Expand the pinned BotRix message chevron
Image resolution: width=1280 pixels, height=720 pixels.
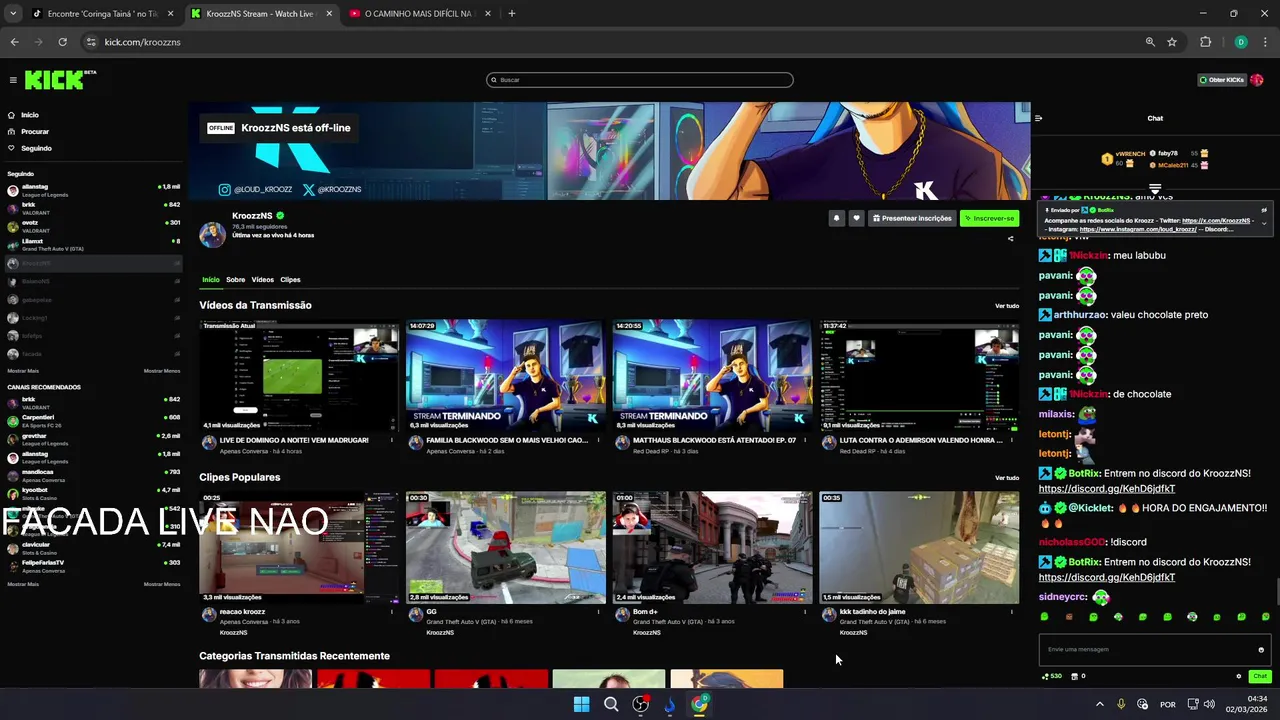click(x=1264, y=223)
